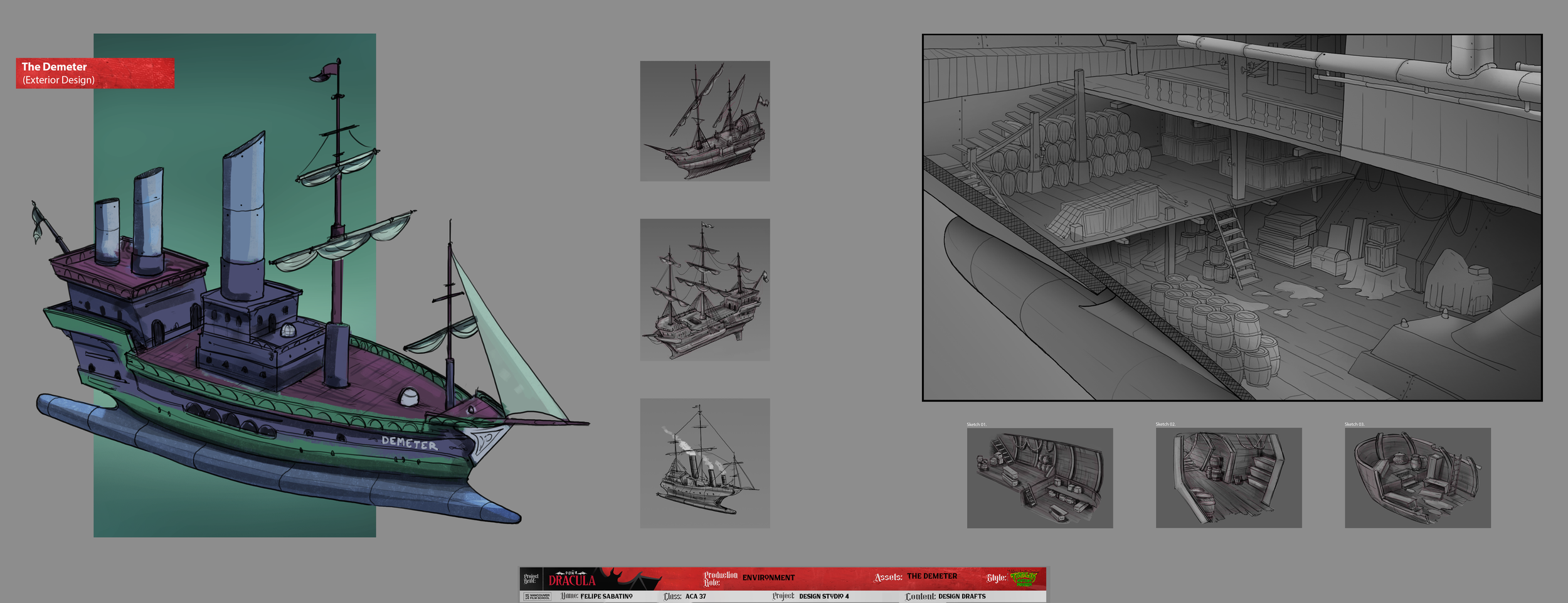Select the large cargo hold interior drawing
This screenshot has height=603, width=1568.
click(x=1232, y=218)
